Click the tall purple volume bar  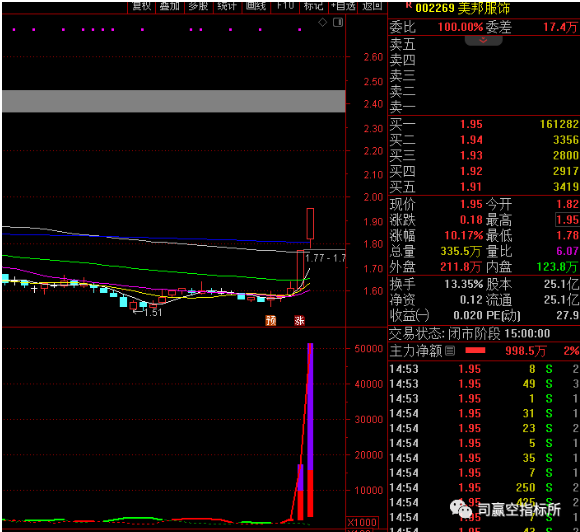[310, 406]
